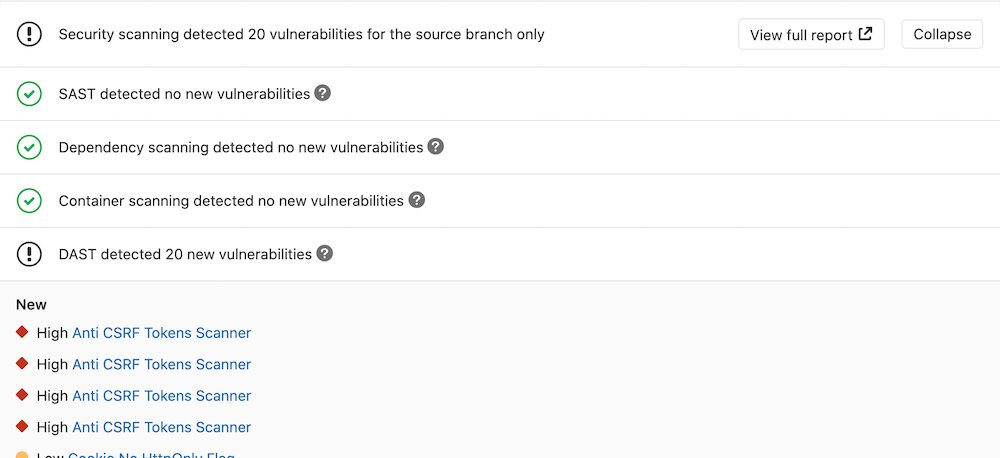Viewport: 1000px width, 458px height.
Task: Click the Container scanning help icon
Action: pyautogui.click(x=417, y=200)
